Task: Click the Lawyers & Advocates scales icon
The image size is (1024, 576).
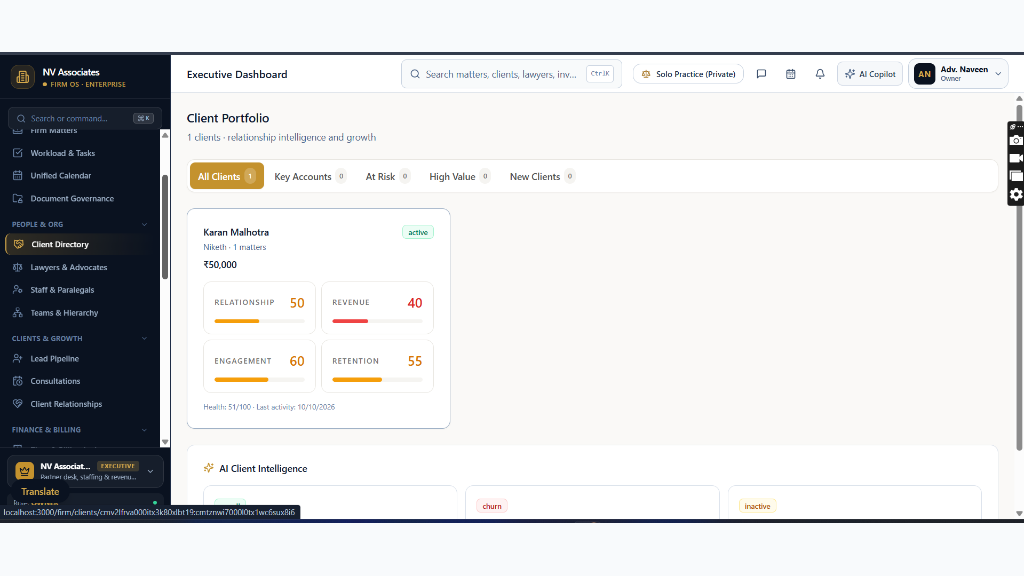Action: 18,267
